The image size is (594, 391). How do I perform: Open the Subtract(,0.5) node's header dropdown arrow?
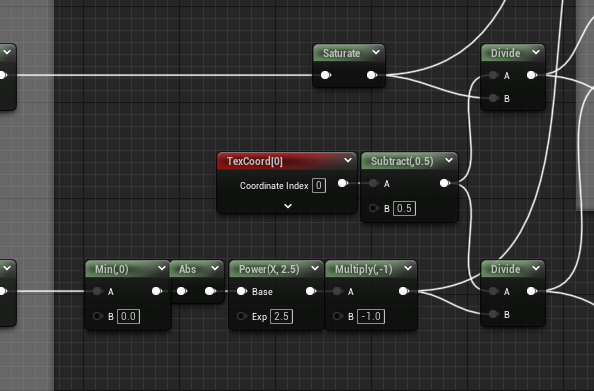(x=449, y=160)
